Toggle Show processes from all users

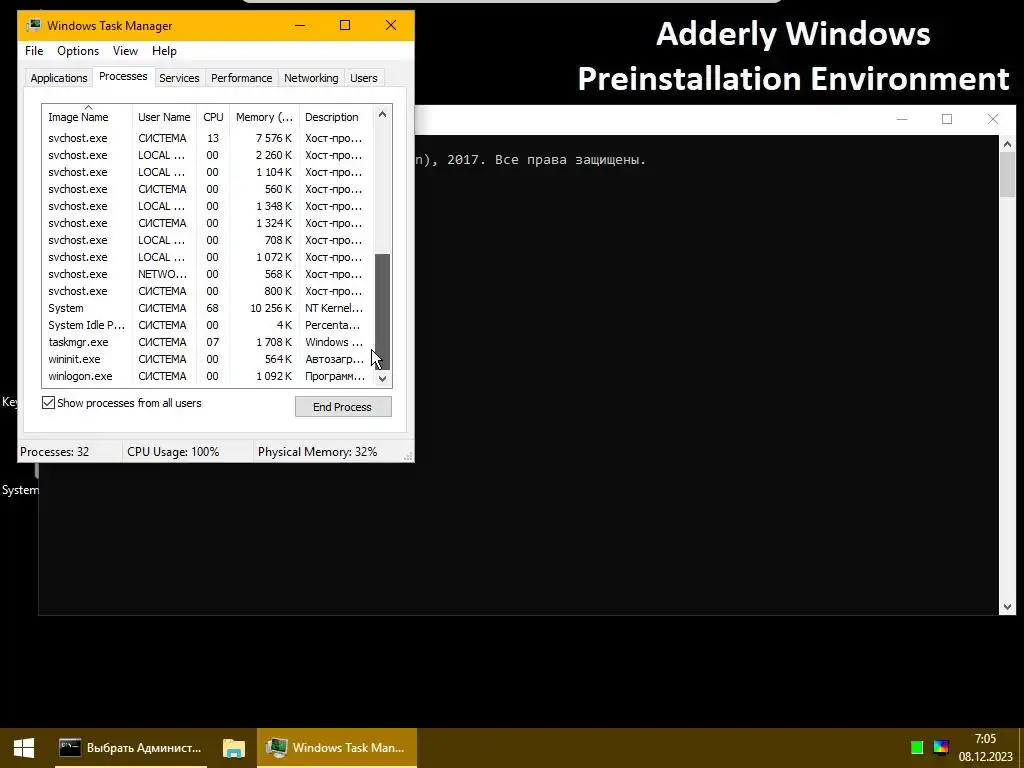coord(48,403)
